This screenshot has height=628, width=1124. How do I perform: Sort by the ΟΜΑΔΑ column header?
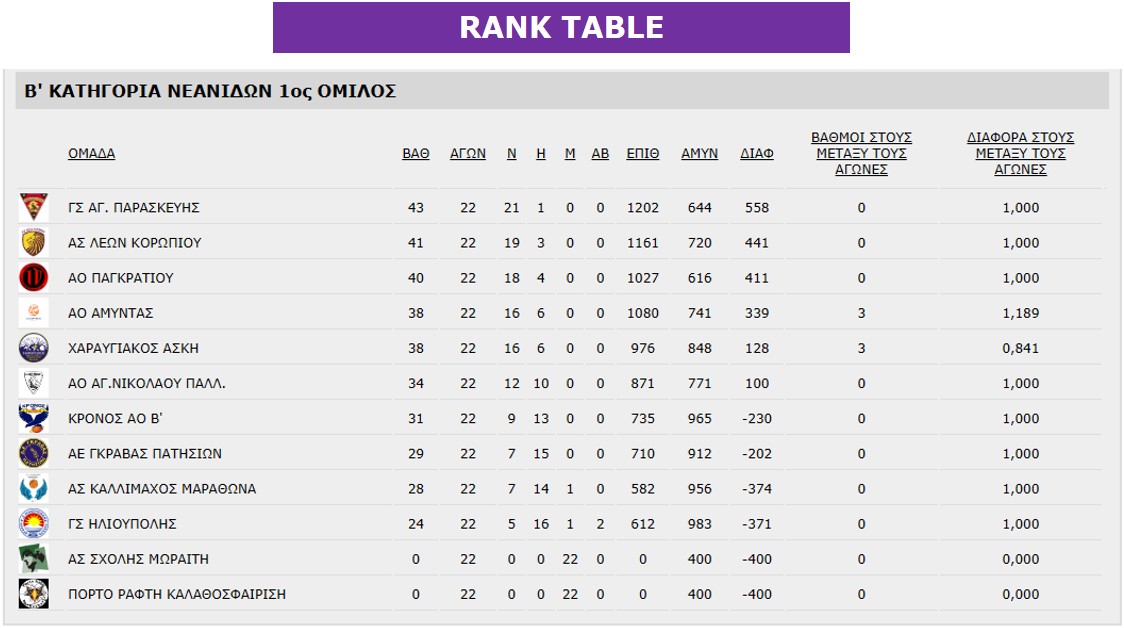tap(92, 153)
